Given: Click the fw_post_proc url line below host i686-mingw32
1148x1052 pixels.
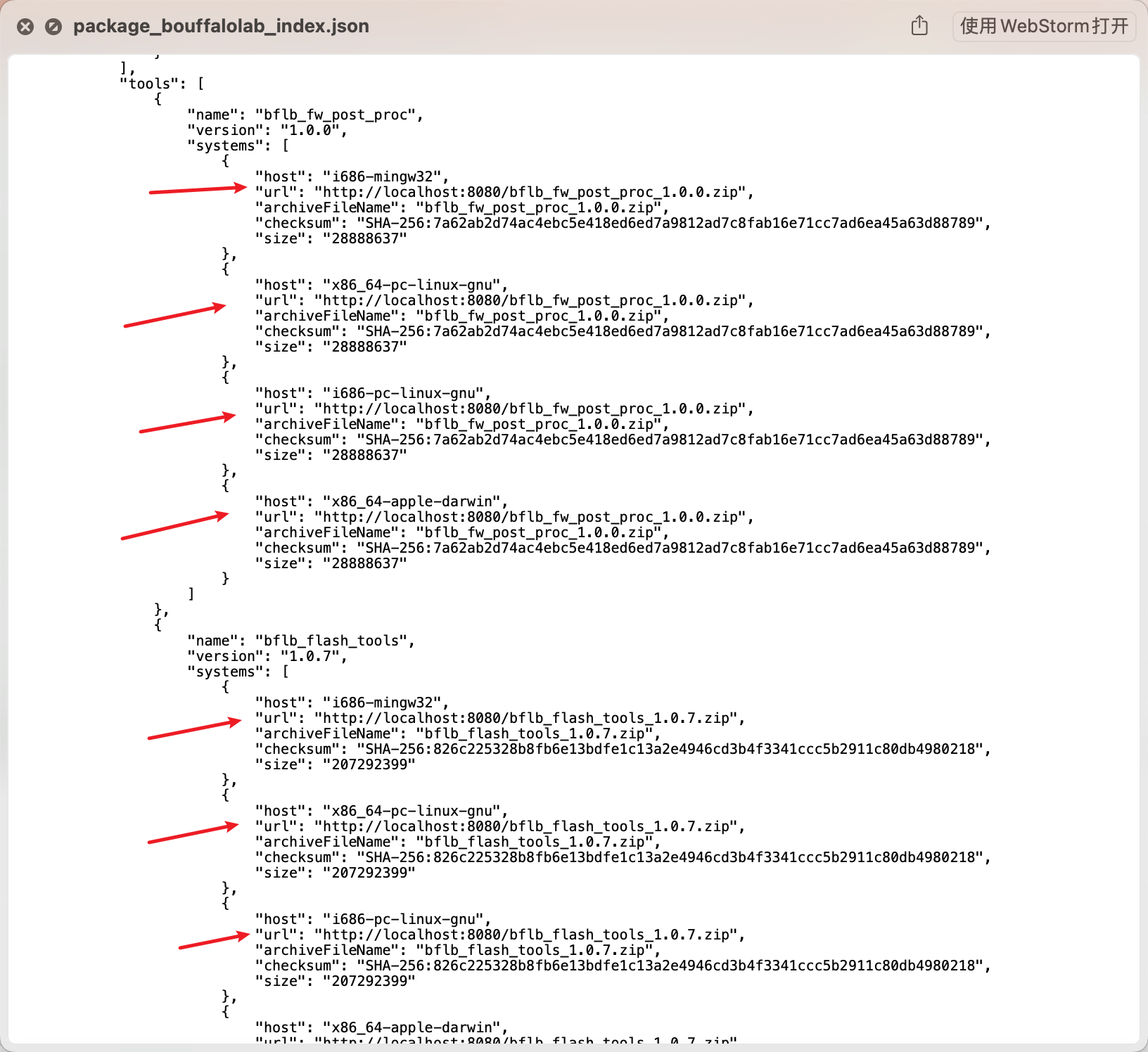Looking at the screenshot, I should point(504,192).
